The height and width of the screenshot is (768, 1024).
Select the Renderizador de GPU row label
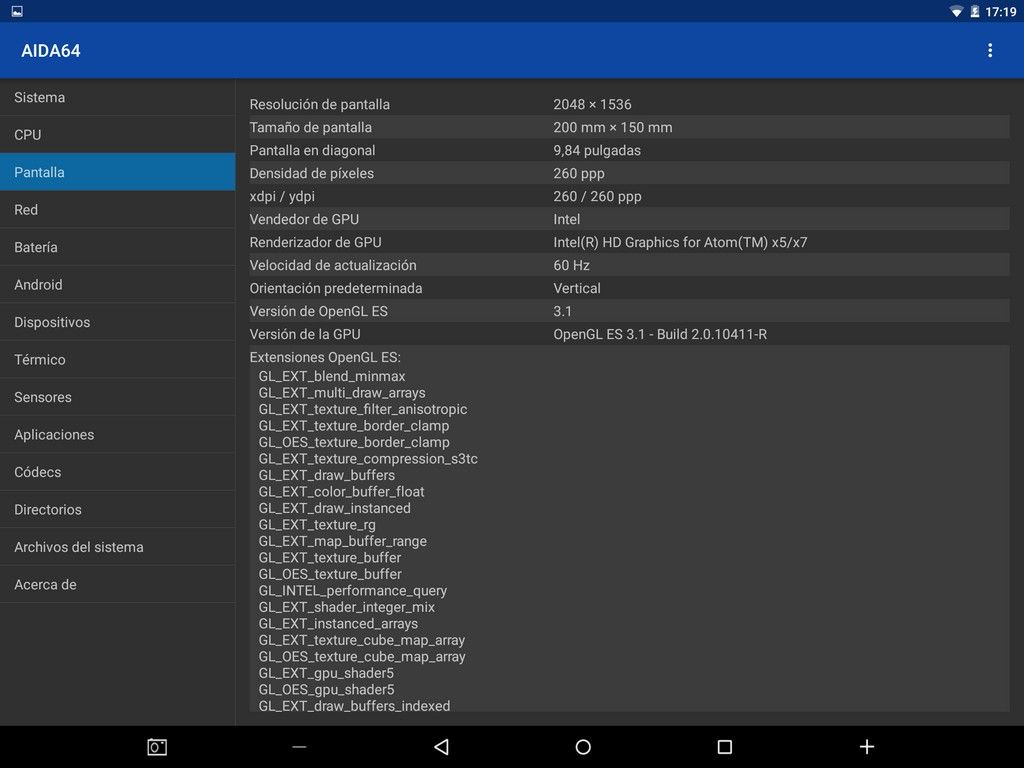point(315,242)
